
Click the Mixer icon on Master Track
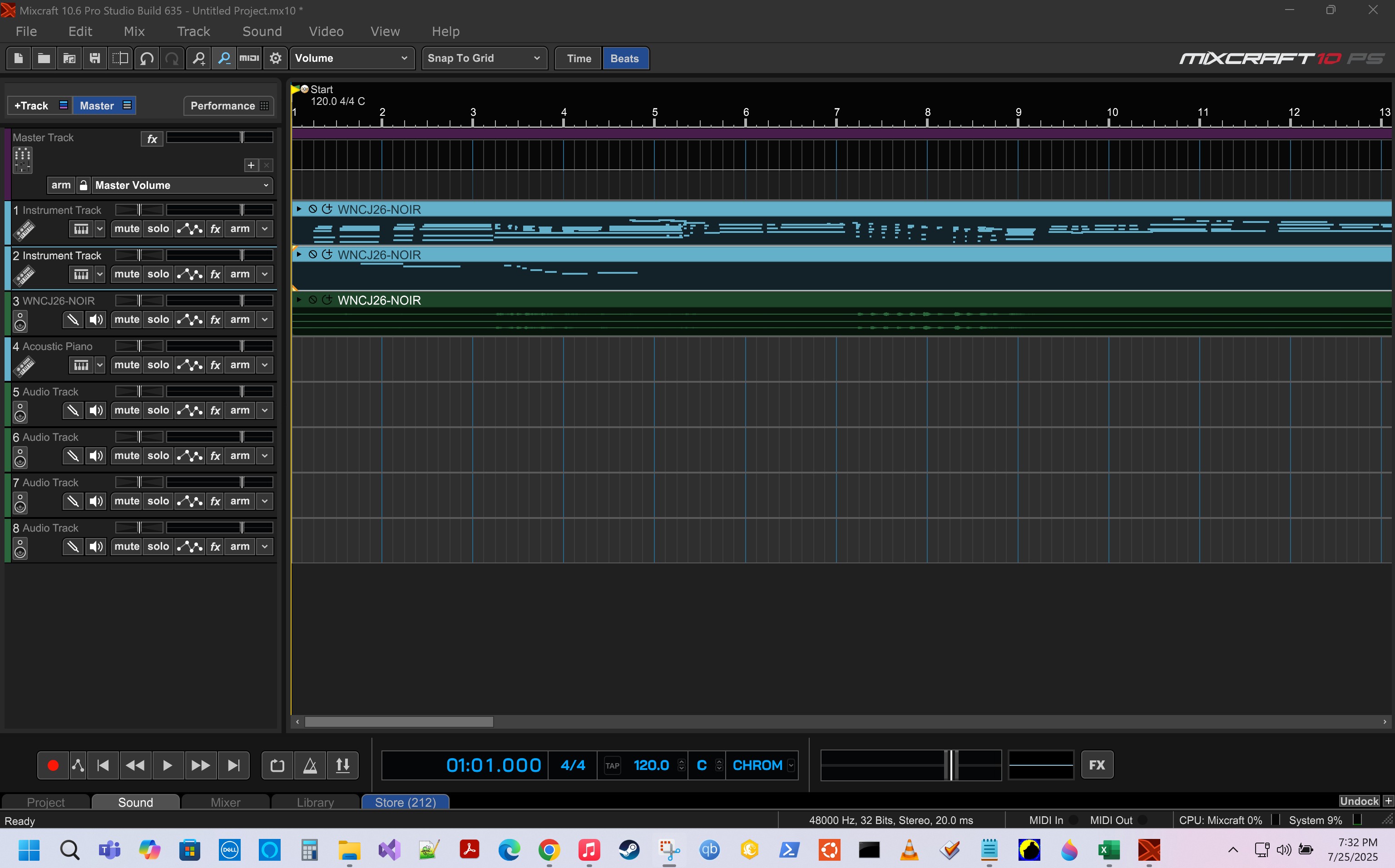(22, 160)
